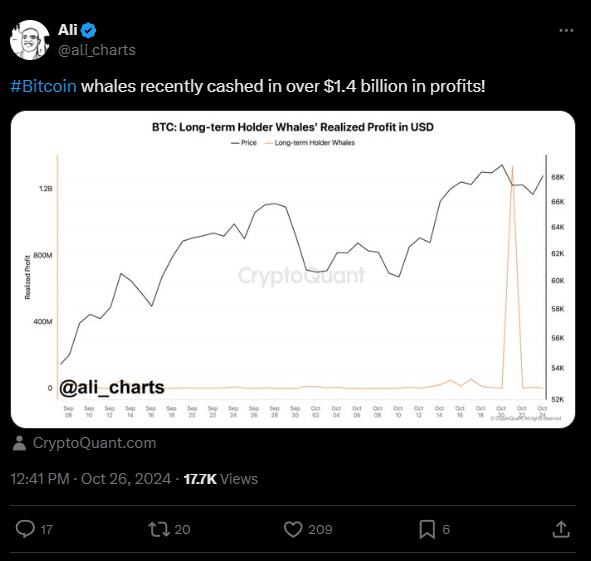The image size is (591, 561).
Task: Open the three-dot more options menu
Action: point(566,31)
